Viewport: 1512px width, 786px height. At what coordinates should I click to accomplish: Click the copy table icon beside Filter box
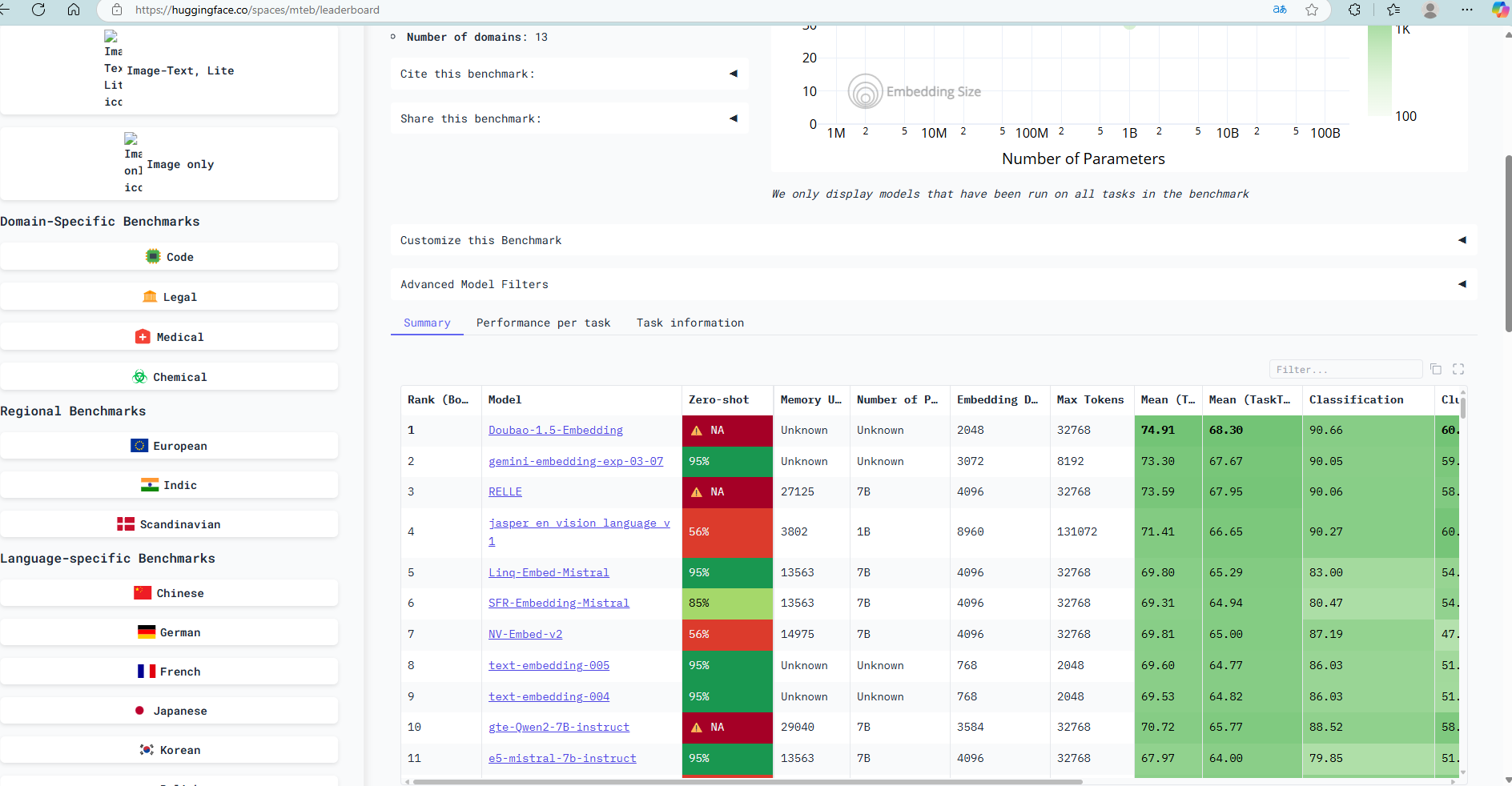(1436, 369)
